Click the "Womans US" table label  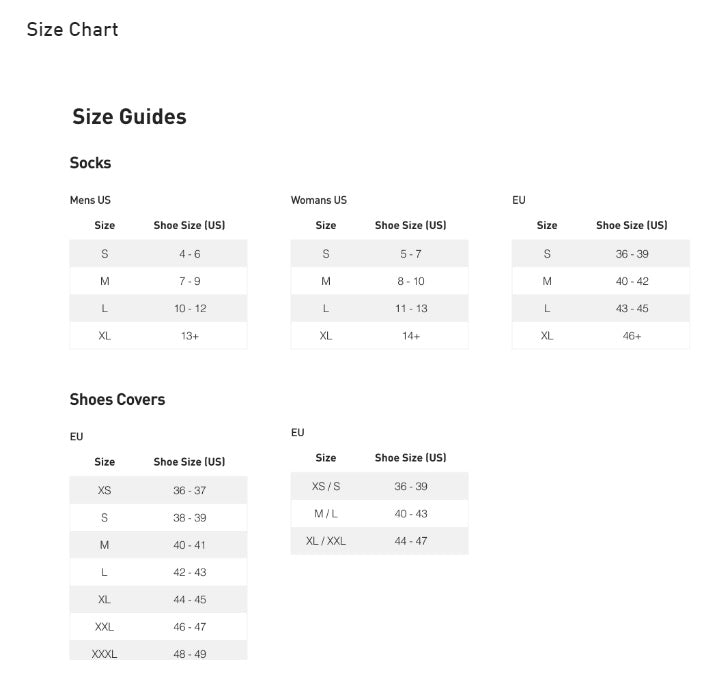[x=319, y=200]
